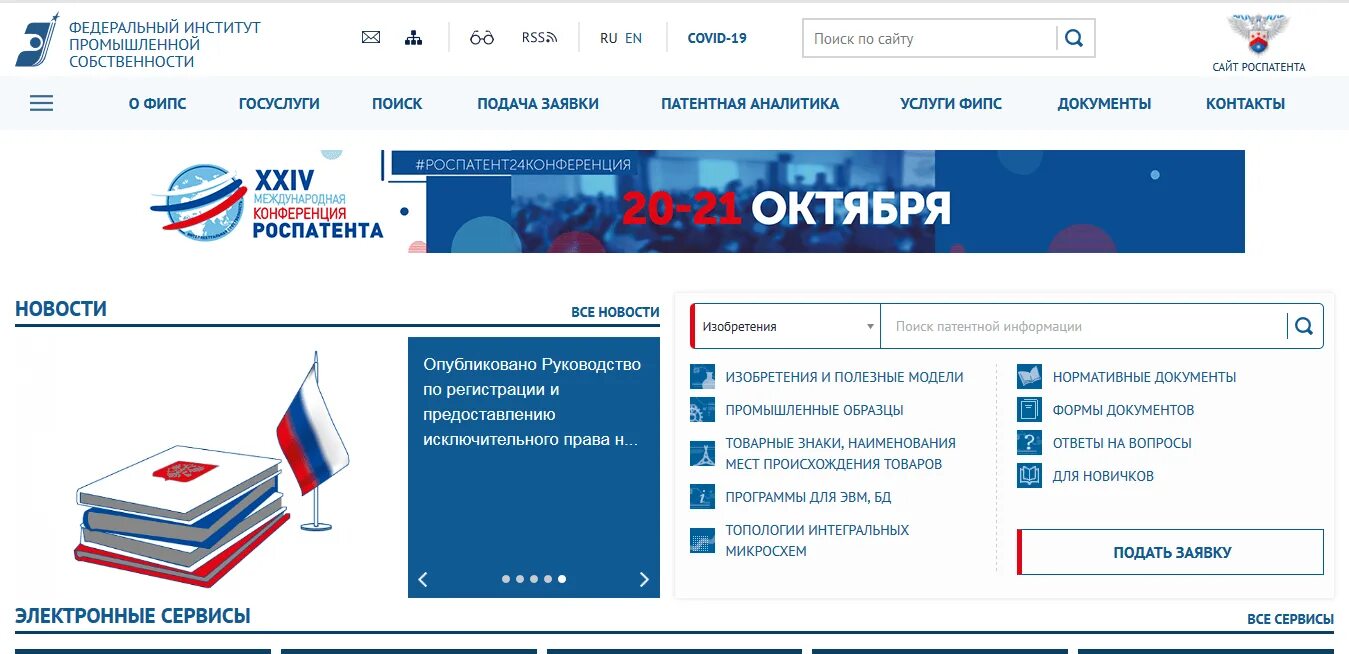This screenshot has width=1349, height=654.
Task: Click question mark icon for Ответы на вопросы
Action: point(1029,443)
